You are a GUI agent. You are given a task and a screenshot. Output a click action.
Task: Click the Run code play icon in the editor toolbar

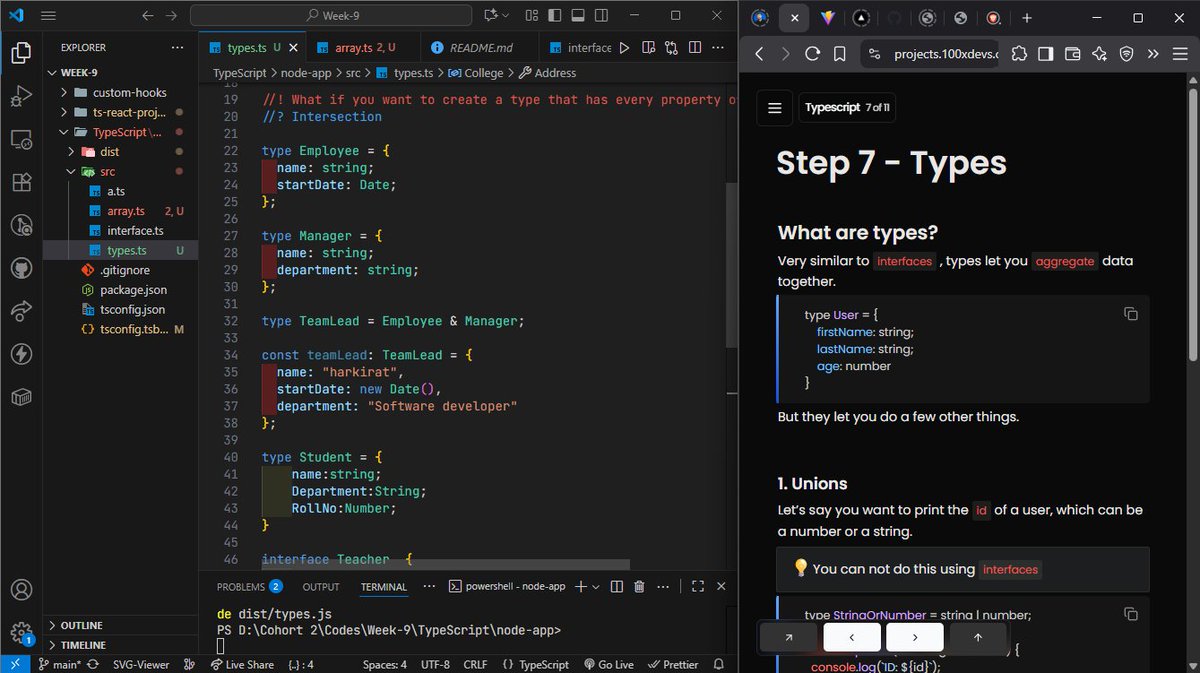click(x=625, y=47)
